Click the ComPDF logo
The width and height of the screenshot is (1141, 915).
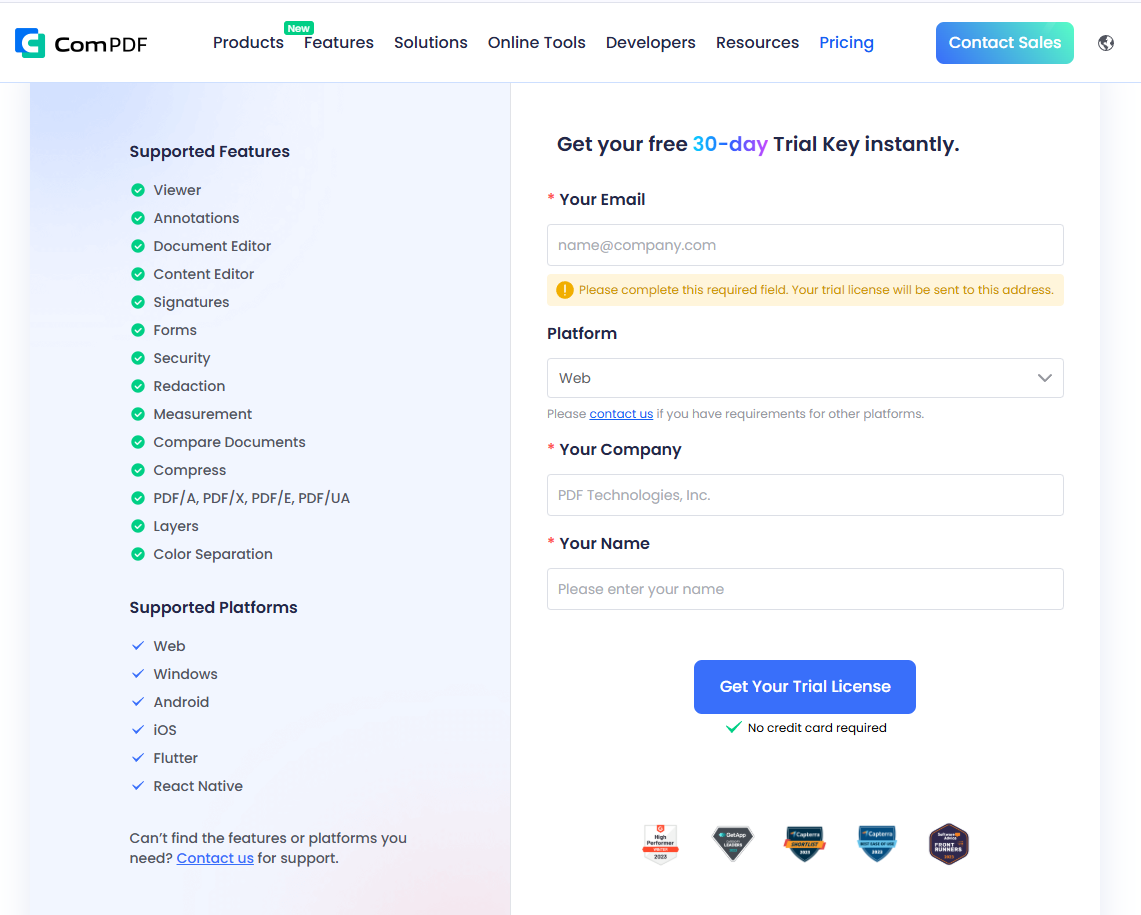[81, 43]
